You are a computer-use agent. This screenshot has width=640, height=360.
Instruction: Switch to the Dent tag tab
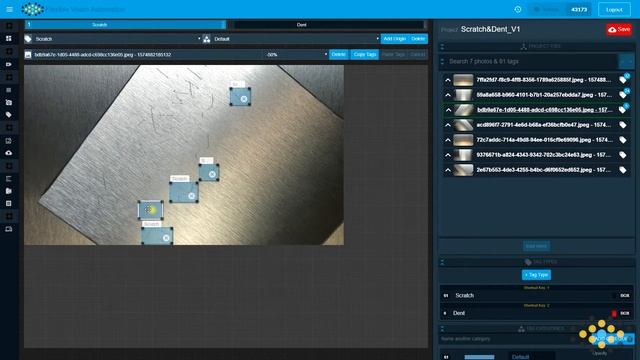[329, 25]
